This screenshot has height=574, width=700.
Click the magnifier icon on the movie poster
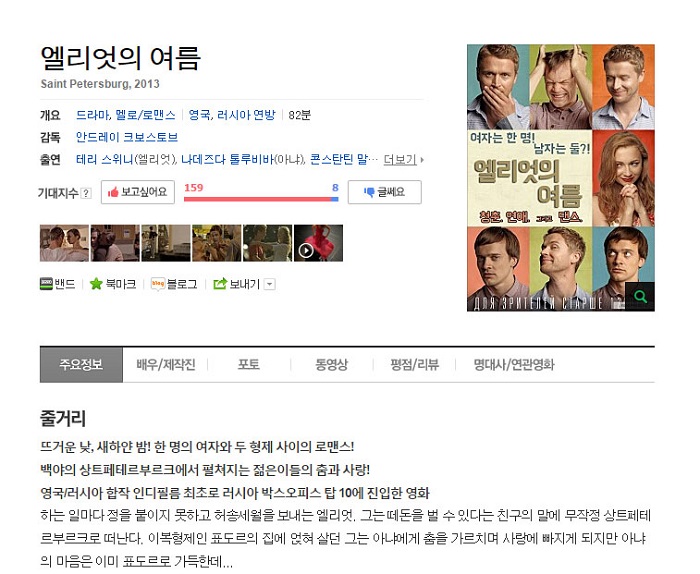pyautogui.click(x=640, y=296)
